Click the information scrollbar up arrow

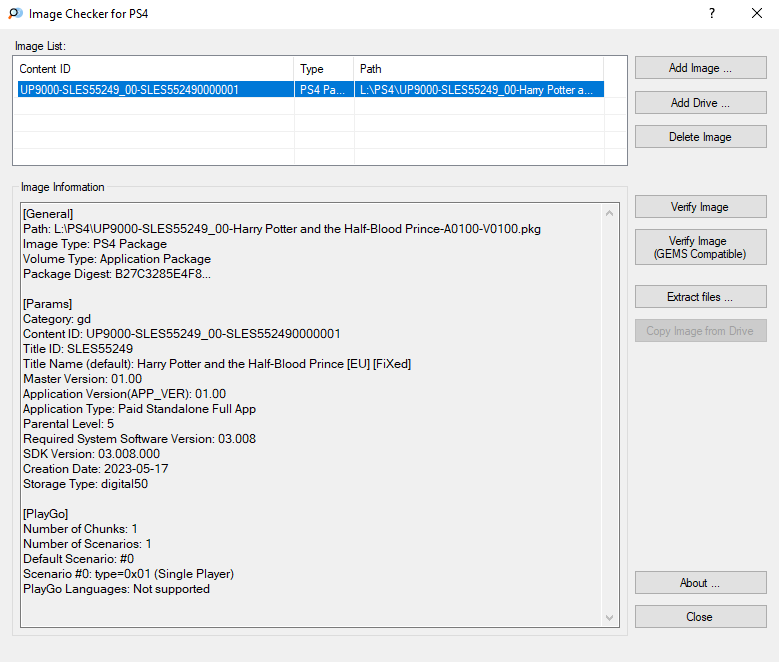[x=610, y=213]
